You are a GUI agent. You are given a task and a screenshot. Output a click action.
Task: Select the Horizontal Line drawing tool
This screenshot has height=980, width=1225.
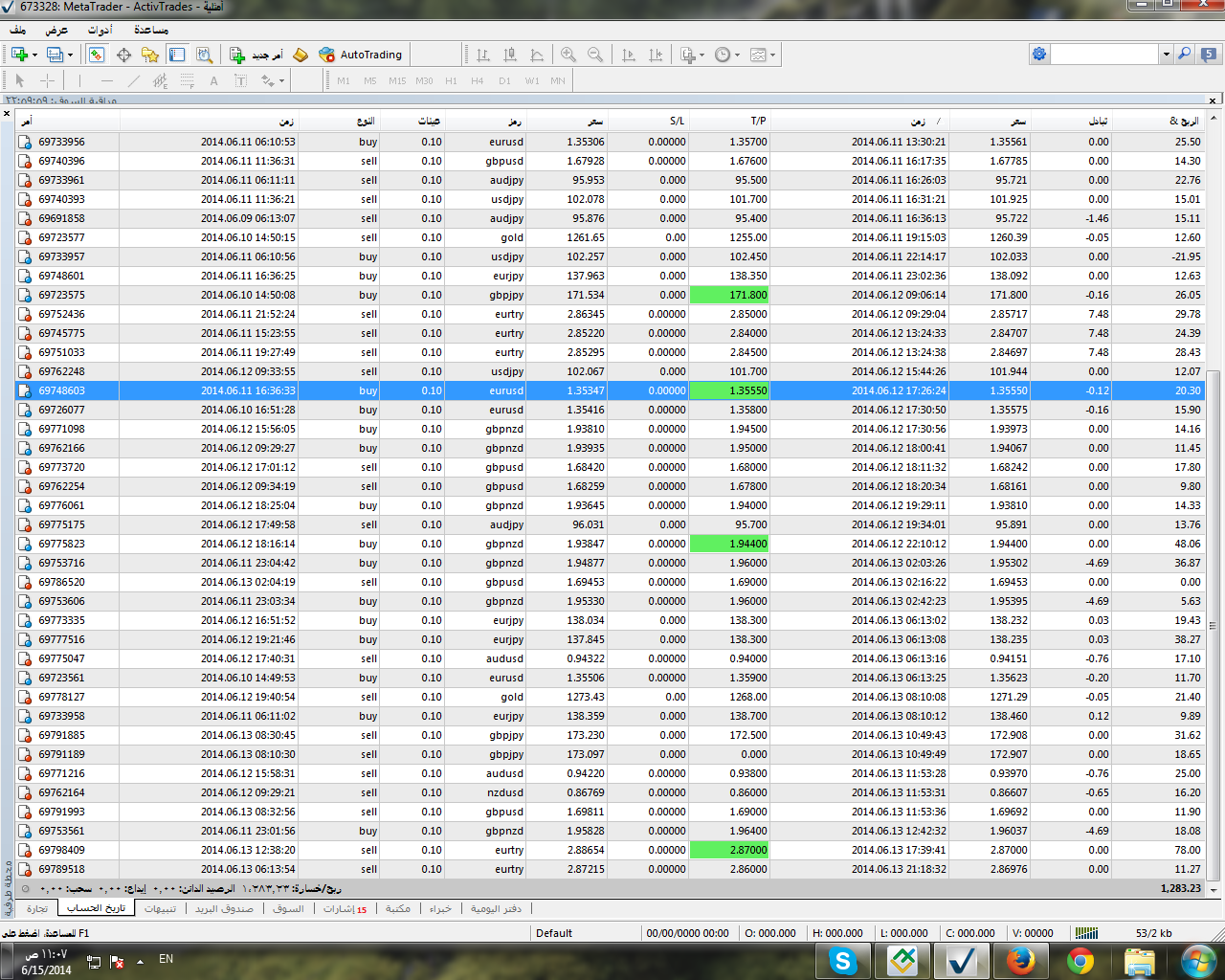click(106, 81)
